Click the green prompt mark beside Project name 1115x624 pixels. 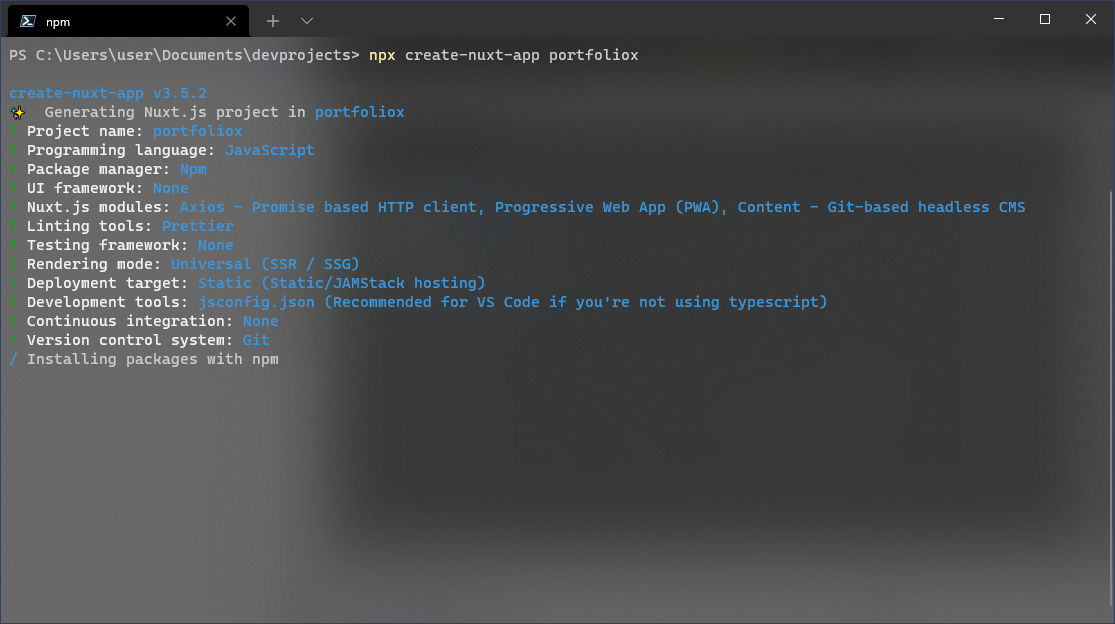pos(12,131)
